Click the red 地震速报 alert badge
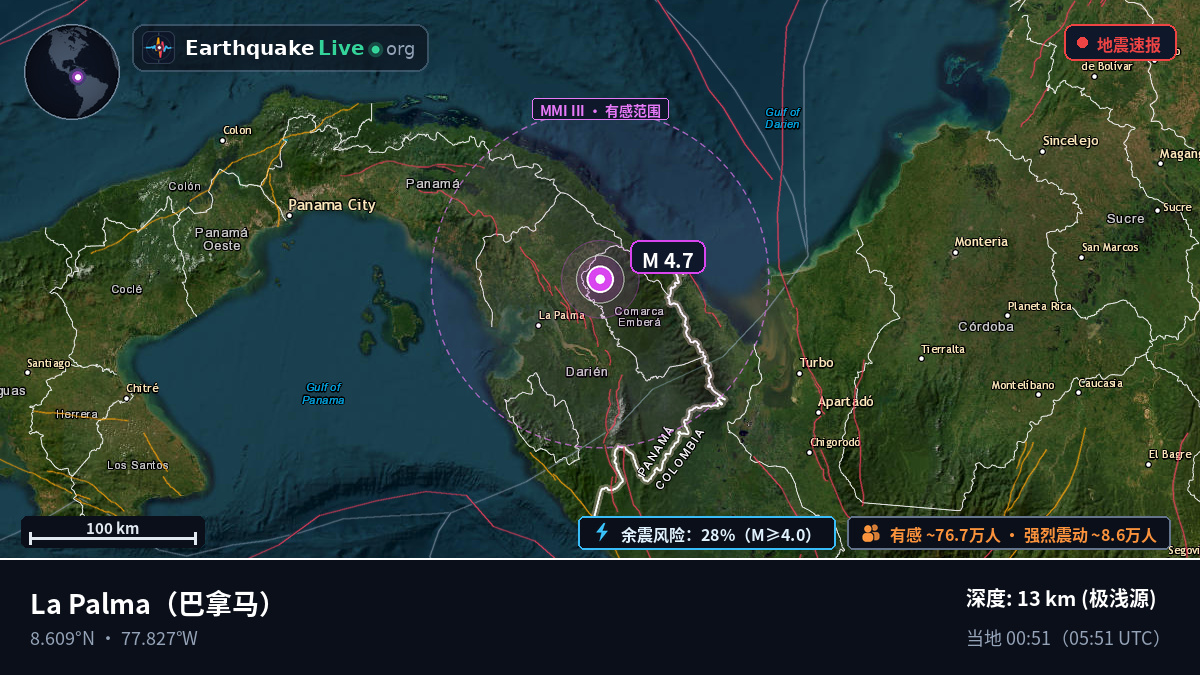 point(1120,43)
